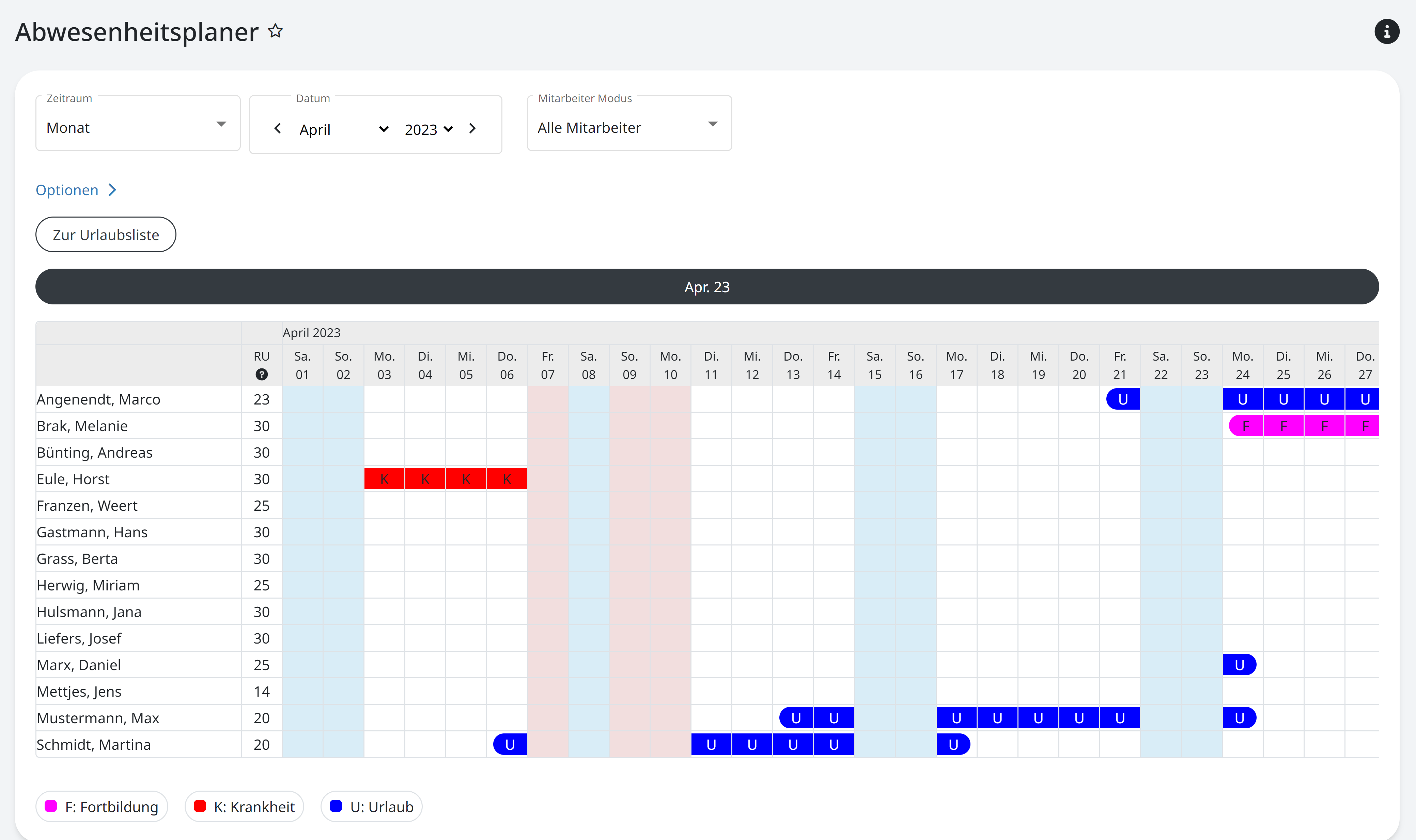Go to previous month with left arrow
Screen dimensions: 1416x840
coord(277,128)
